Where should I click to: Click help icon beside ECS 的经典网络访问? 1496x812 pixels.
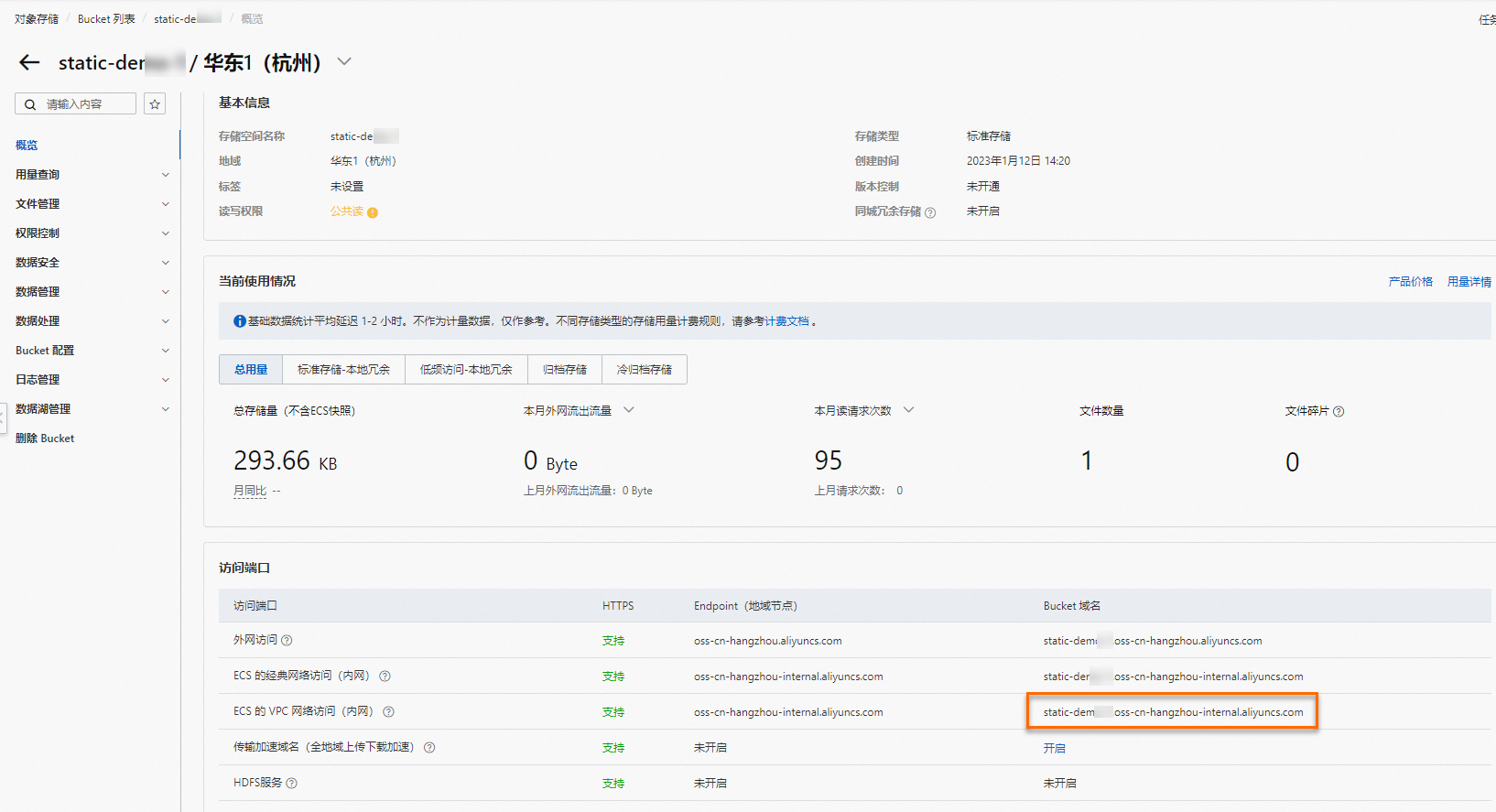(x=385, y=677)
